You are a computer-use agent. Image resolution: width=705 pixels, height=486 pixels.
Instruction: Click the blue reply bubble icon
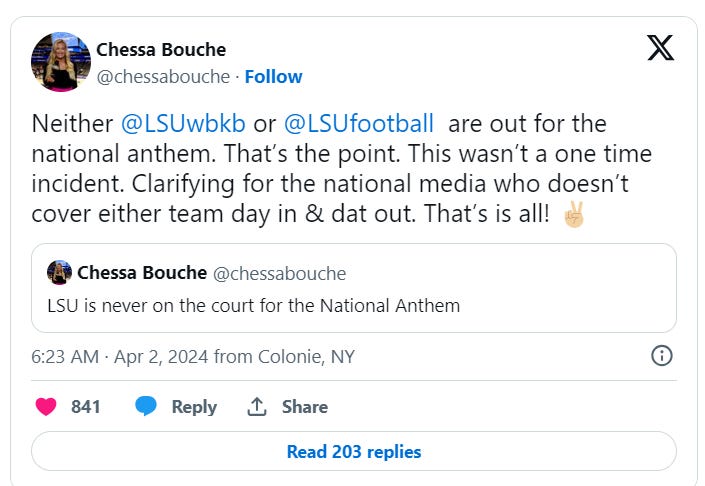coord(146,406)
